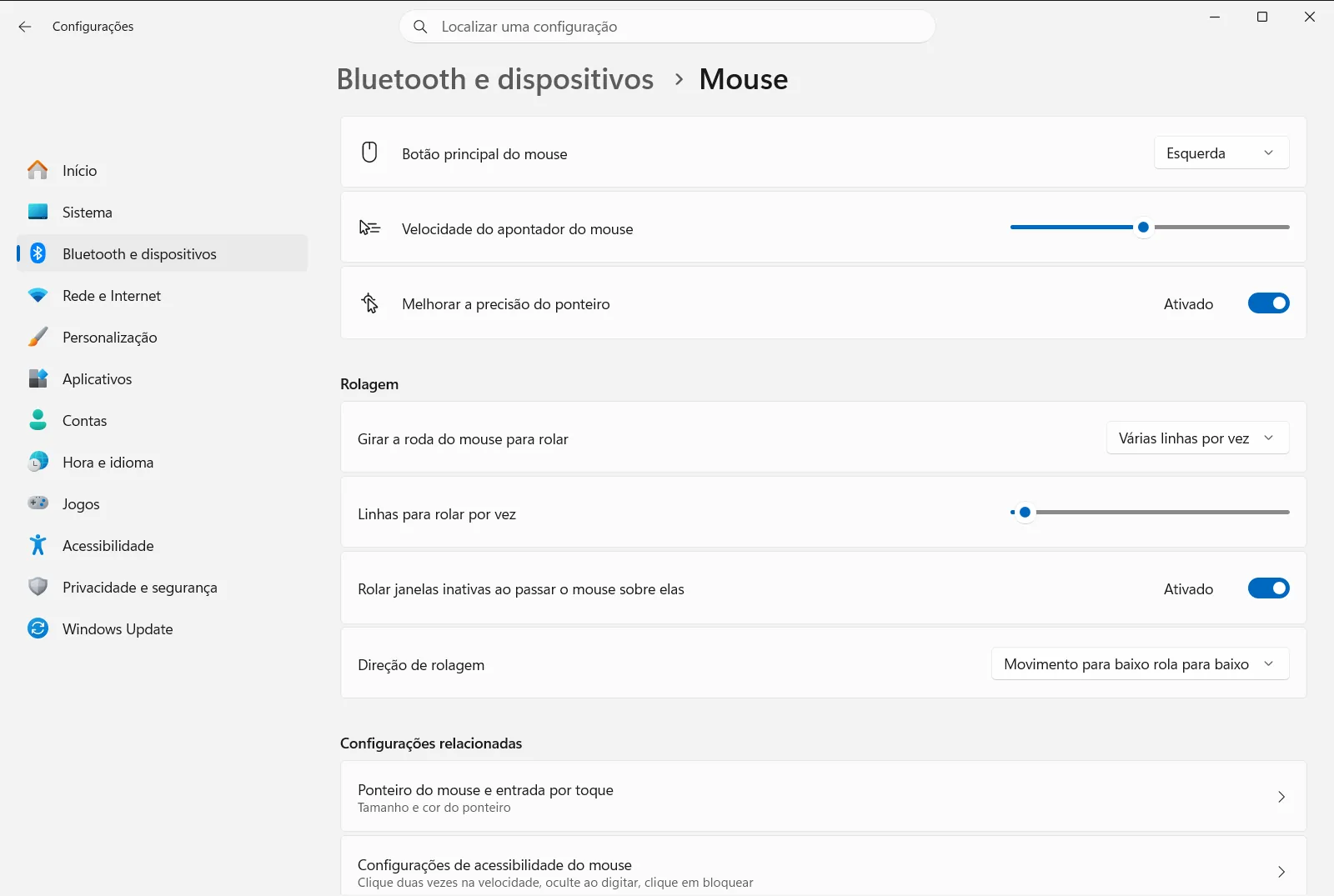
Task: Click the Jogos gamepad icon
Action: (38, 503)
